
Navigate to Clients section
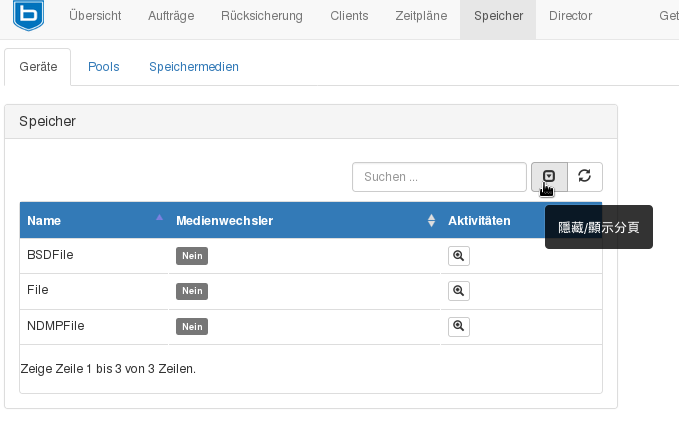(349, 16)
